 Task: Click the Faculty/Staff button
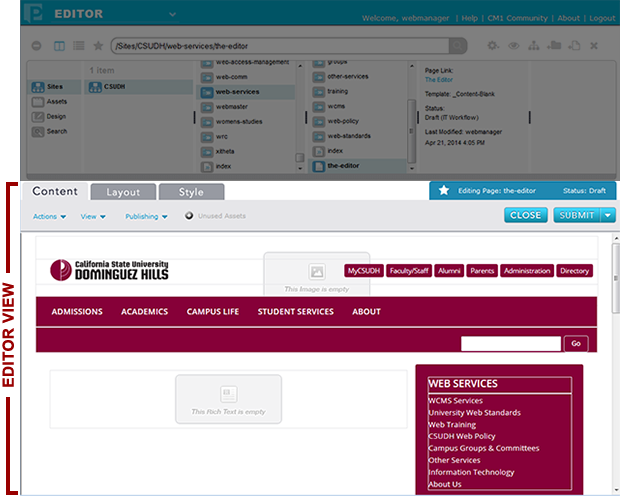click(x=409, y=271)
